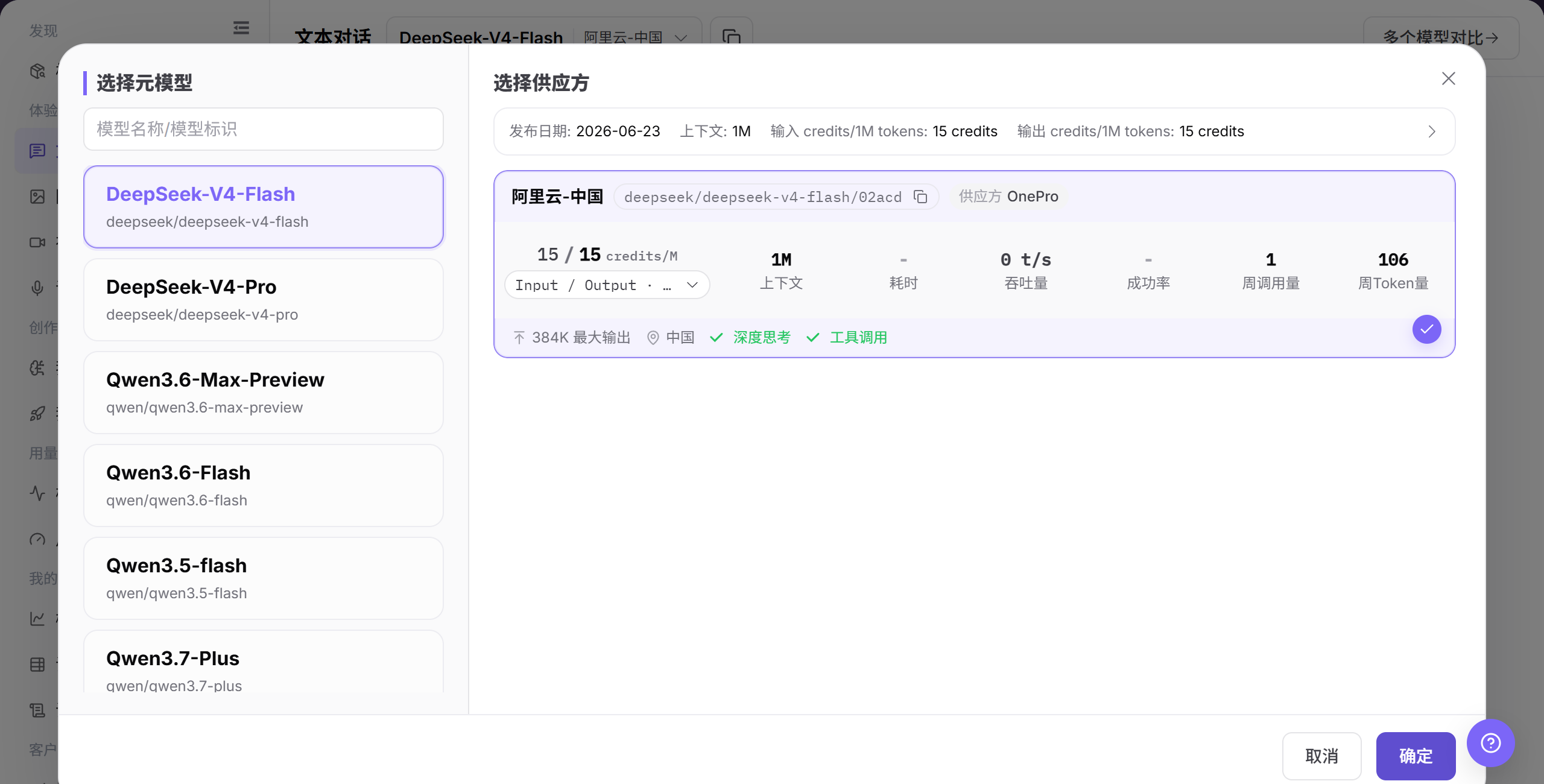Click the 106 周Token量 stat

(x=1393, y=271)
